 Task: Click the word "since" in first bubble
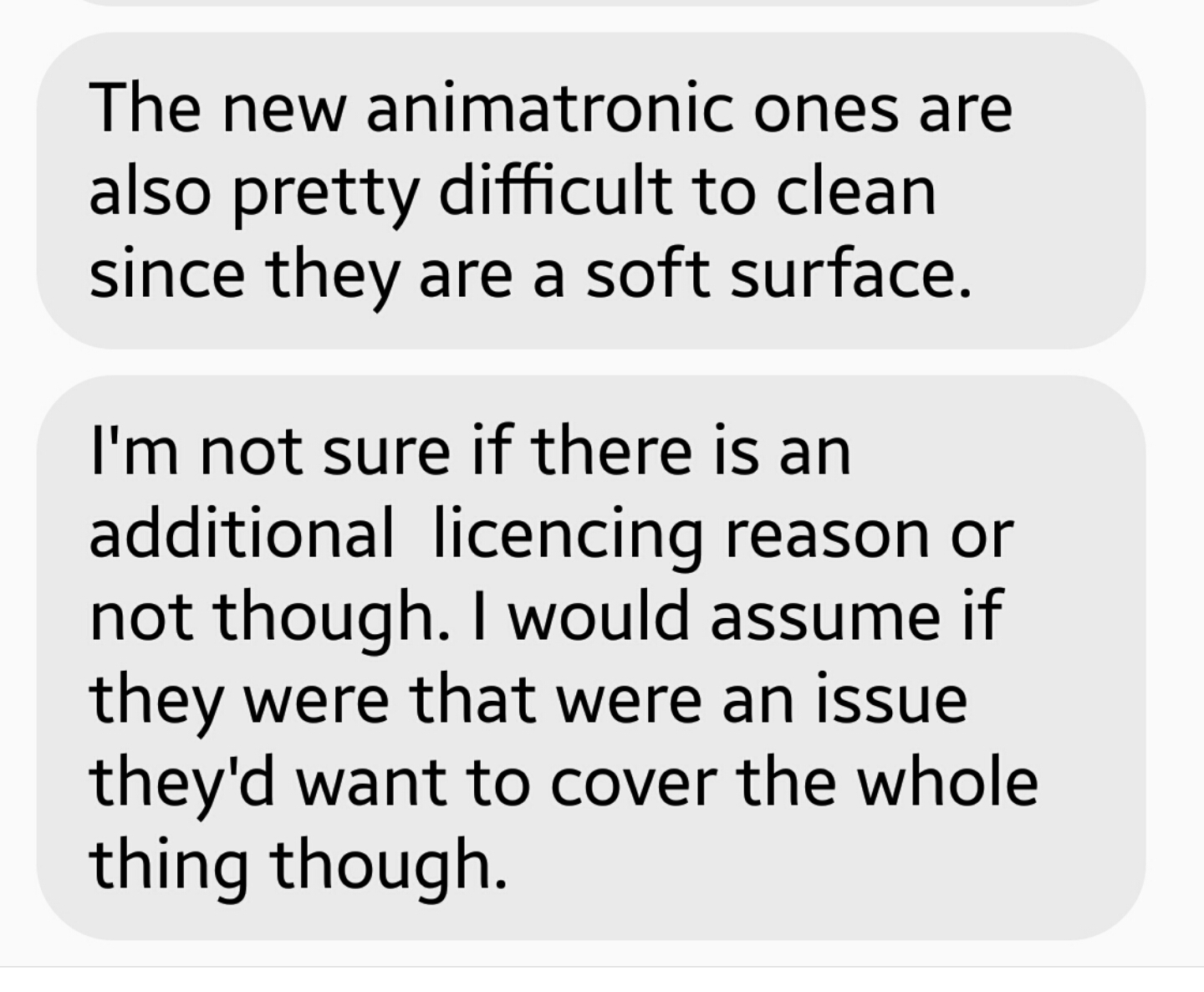point(167,274)
